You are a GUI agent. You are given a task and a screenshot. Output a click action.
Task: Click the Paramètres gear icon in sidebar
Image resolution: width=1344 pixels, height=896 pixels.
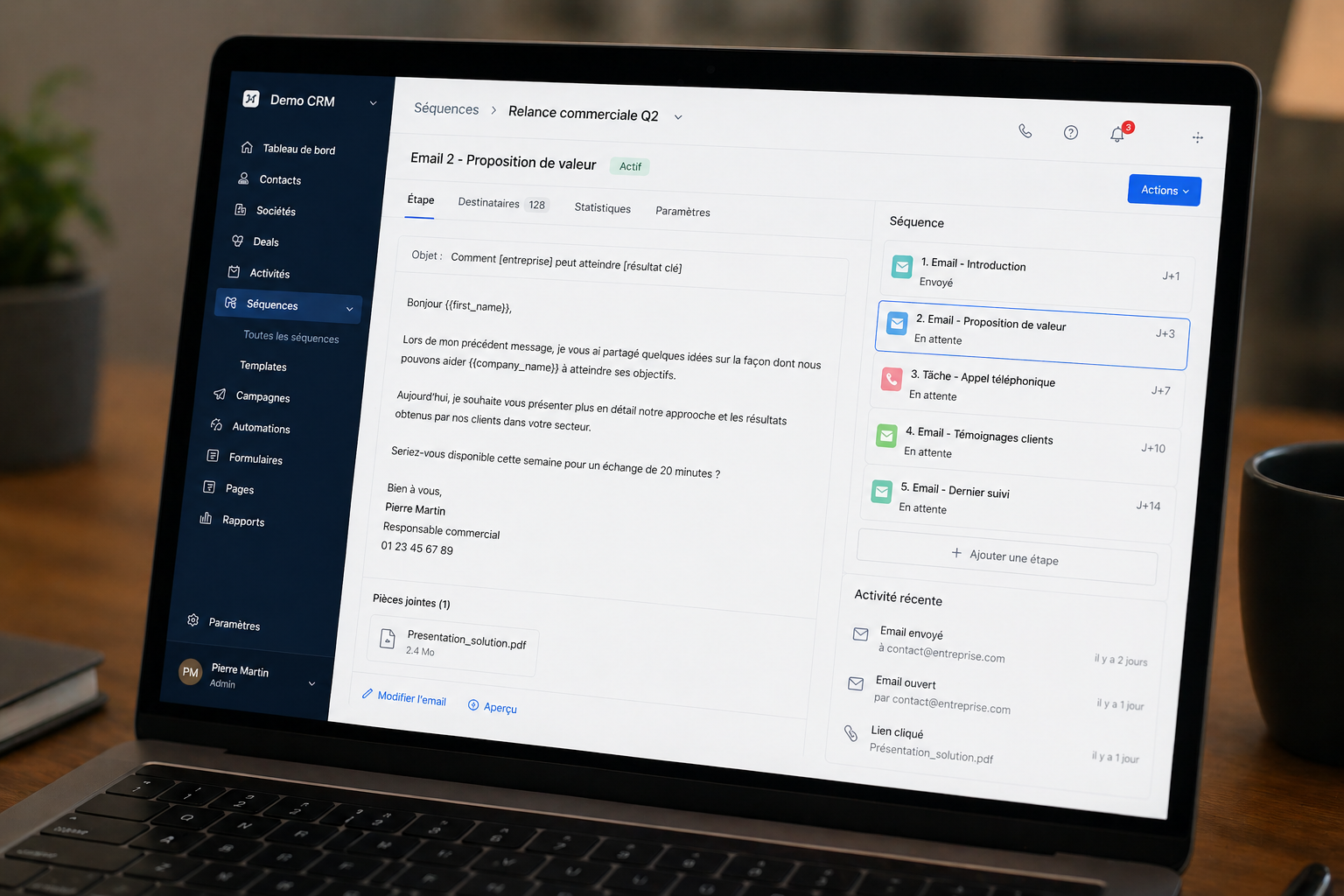[193, 620]
